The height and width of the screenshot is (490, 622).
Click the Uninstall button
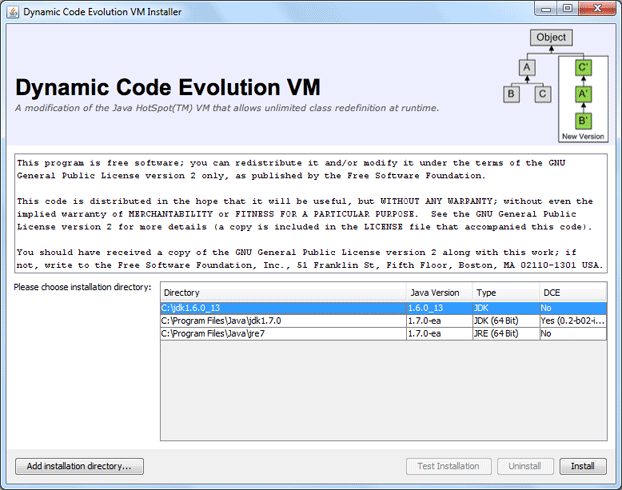click(525, 466)
